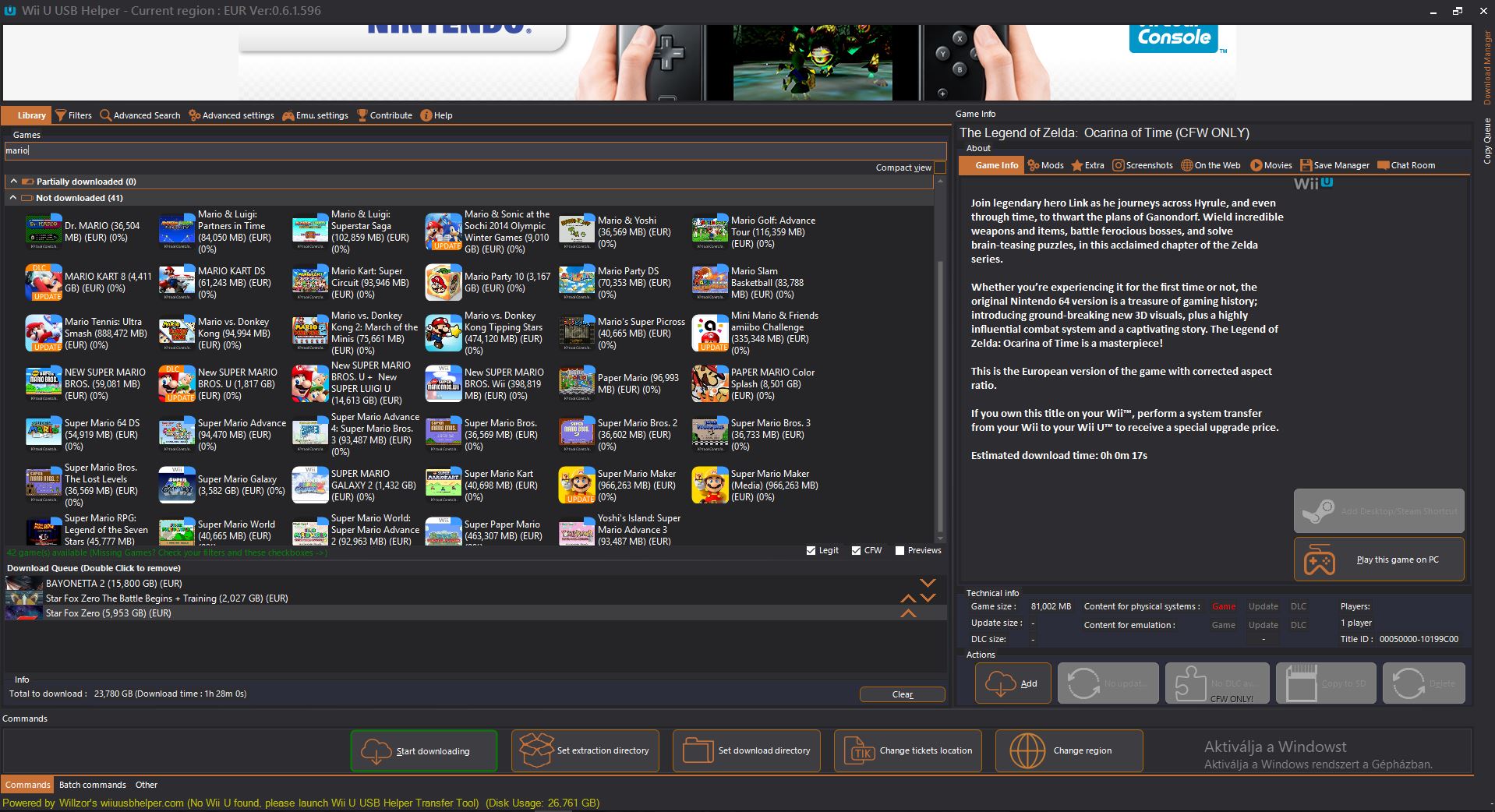
Task: Select Mario Tennis: Ultra Smash icon
Action: [x=44, y=333]
